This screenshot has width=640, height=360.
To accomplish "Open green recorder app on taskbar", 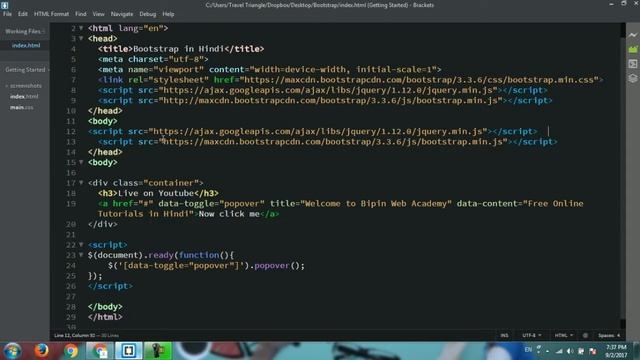I will 158,351.
